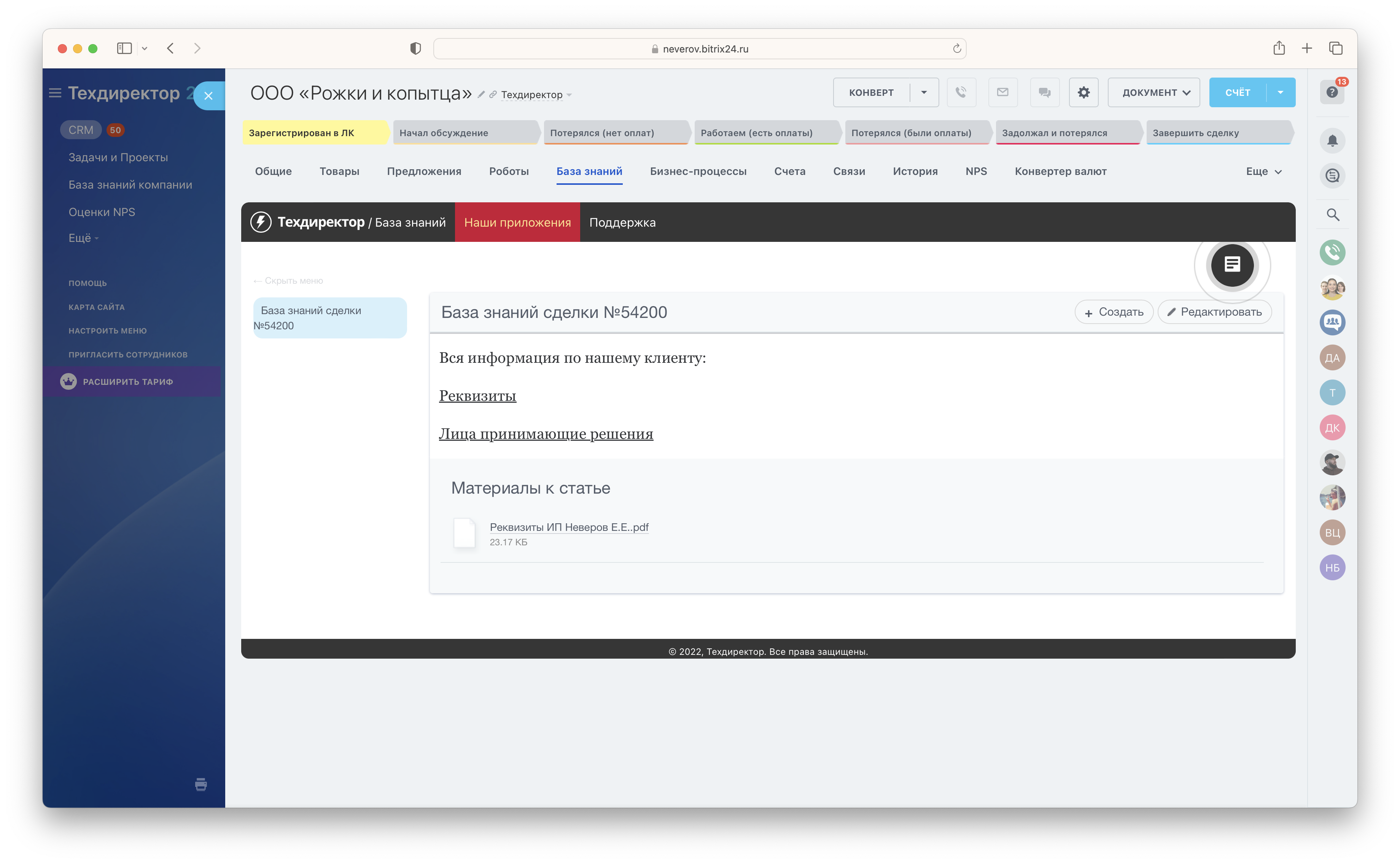Toggle left menu via hamburger icon
The height and width of the screenshot is (864, 1400).
pyautogui.click(x=55, y=93)
